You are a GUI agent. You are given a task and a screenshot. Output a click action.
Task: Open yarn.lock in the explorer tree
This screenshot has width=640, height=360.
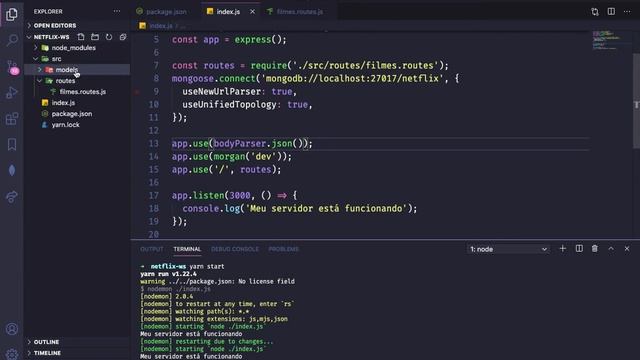coord(65,125)
